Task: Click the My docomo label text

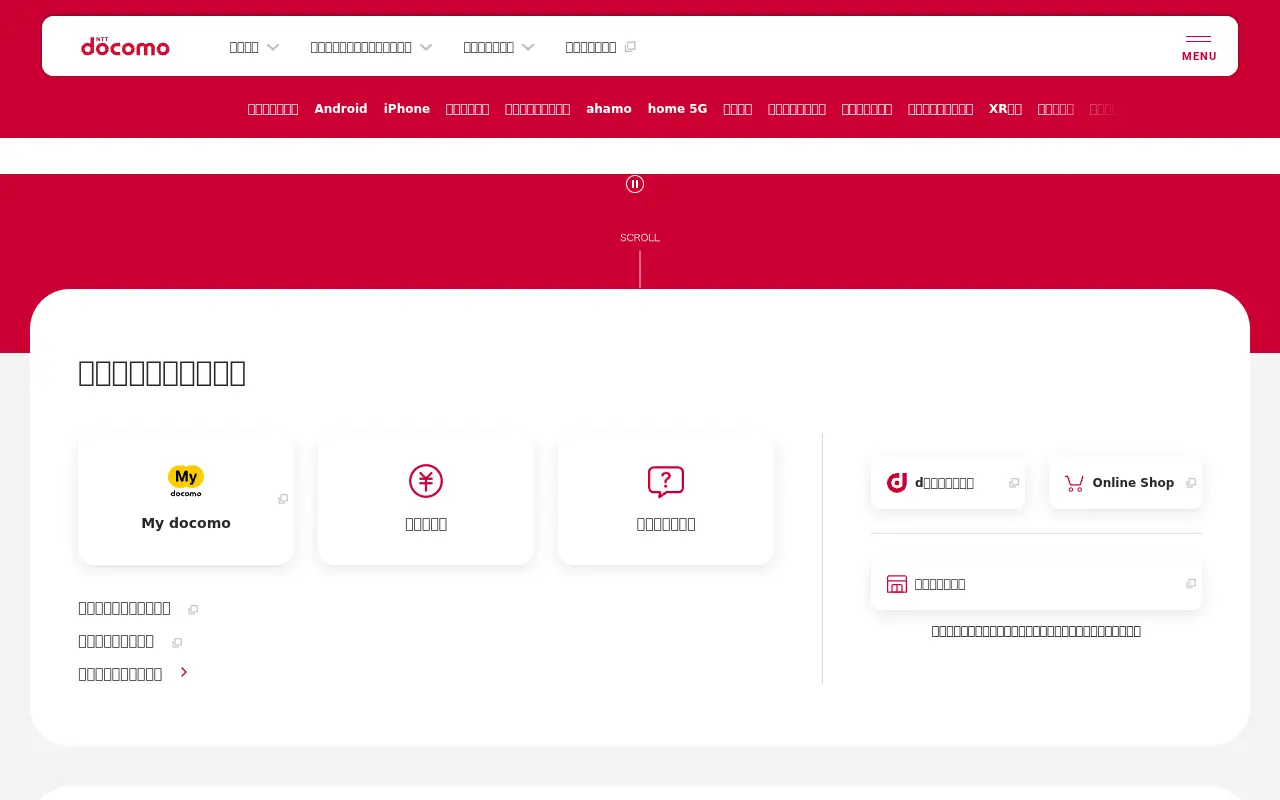Action: point(186,523)
